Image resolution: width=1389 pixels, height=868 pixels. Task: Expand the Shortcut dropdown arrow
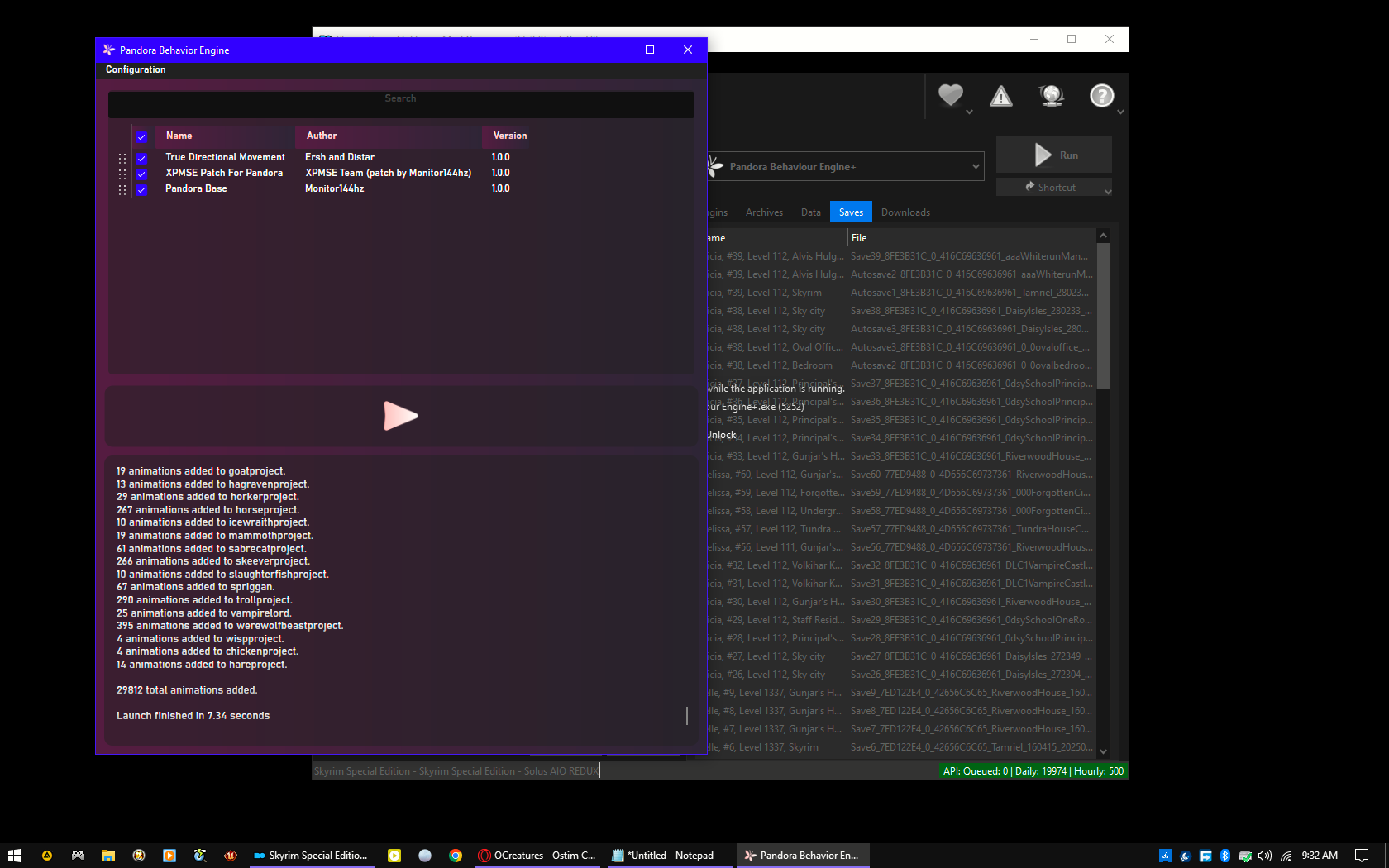(1108, 190)
